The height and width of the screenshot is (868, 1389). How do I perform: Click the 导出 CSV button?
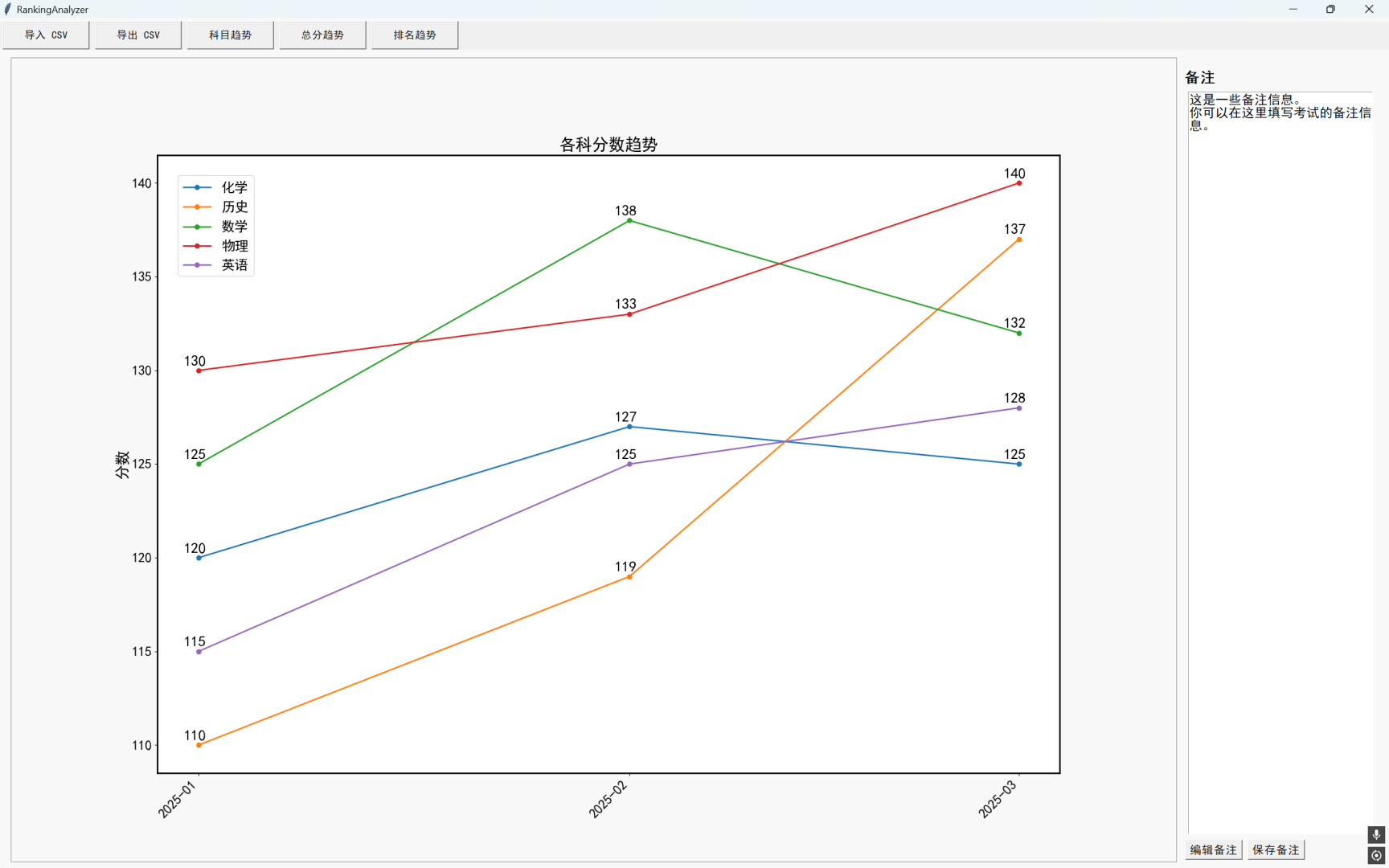(x=138, y=35)
